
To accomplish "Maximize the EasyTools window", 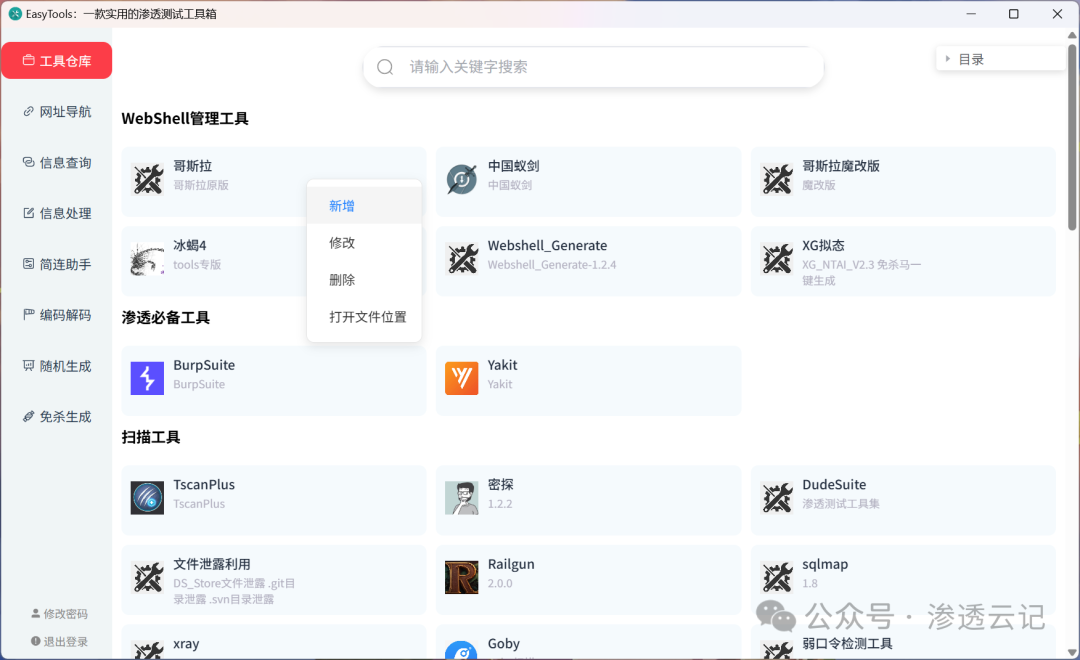I will tap(1013, 14).
